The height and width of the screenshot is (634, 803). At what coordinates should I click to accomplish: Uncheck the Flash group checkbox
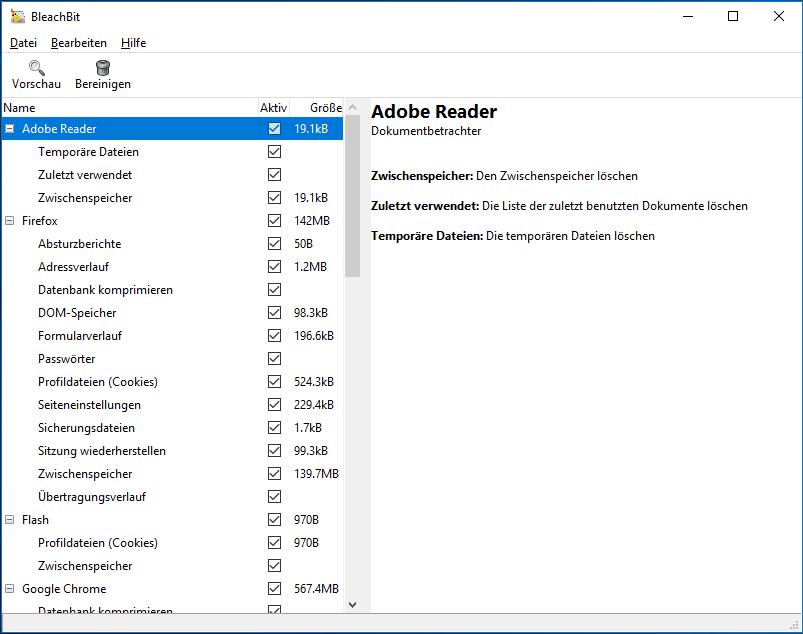274,520
